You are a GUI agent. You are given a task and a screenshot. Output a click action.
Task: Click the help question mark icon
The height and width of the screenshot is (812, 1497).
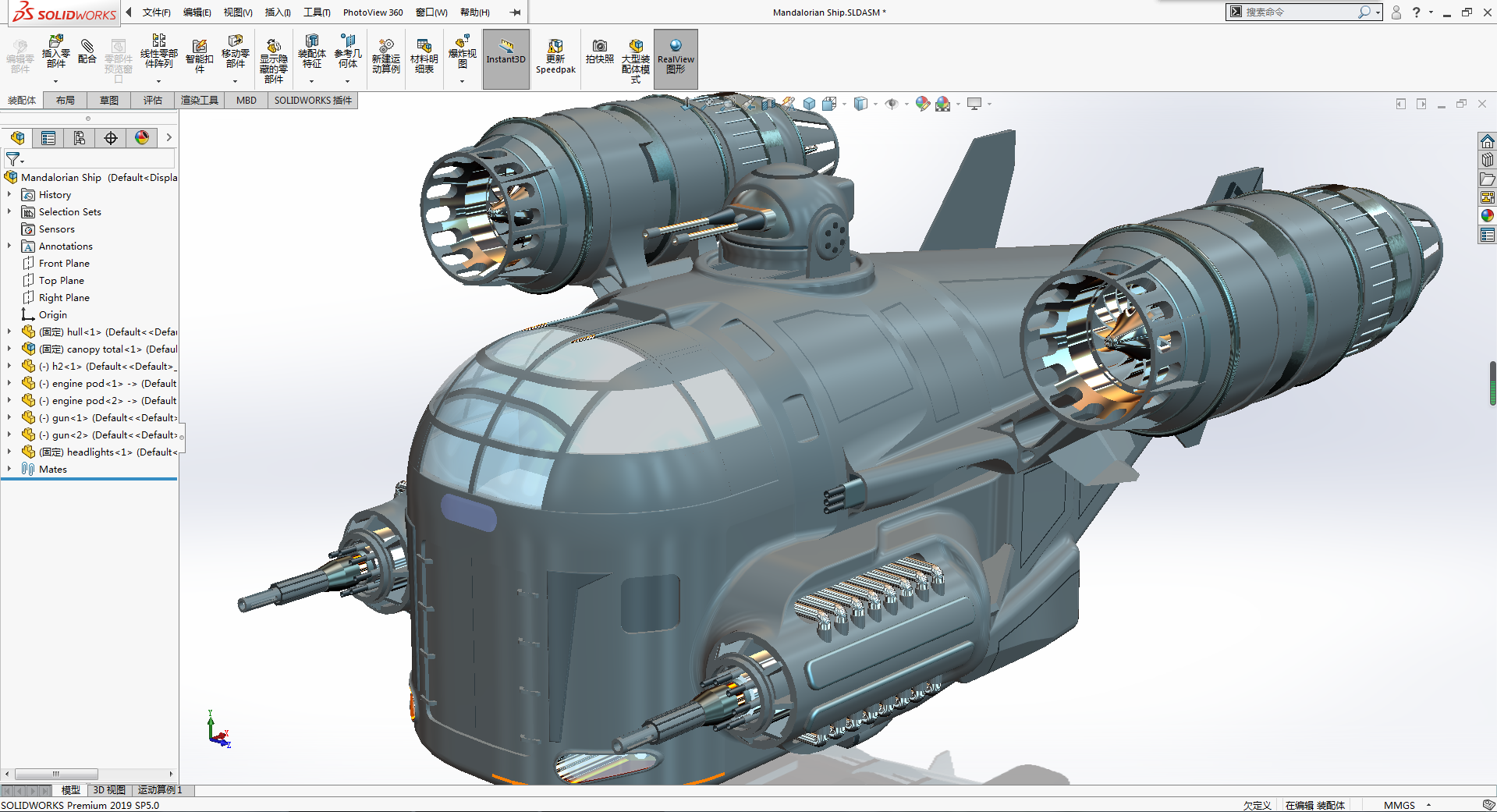[1417, 12]
